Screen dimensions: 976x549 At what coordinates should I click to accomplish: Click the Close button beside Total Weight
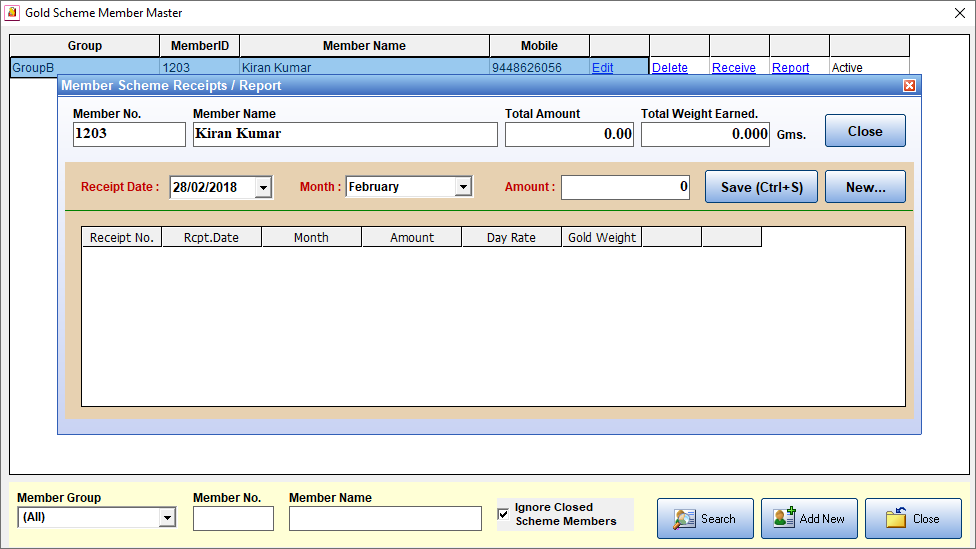865,131
